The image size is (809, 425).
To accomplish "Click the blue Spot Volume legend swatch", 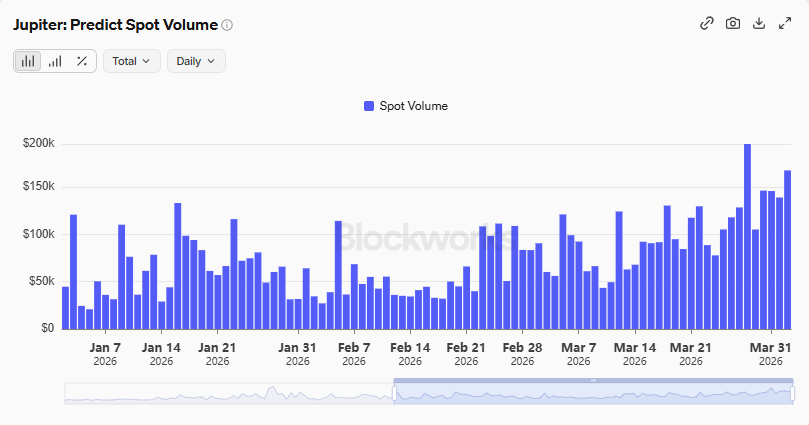I will click(x=369, y=106).
